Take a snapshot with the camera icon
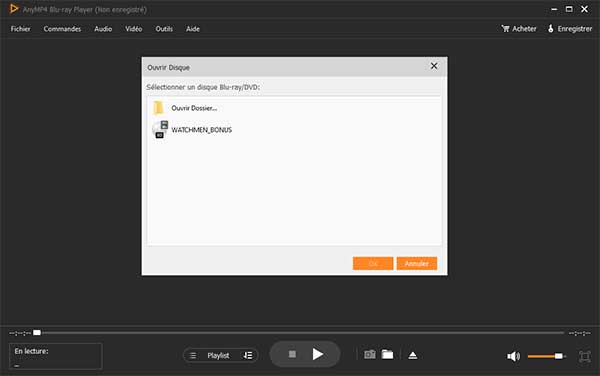Viewport: 600px width, 376px height. (370, 355)
